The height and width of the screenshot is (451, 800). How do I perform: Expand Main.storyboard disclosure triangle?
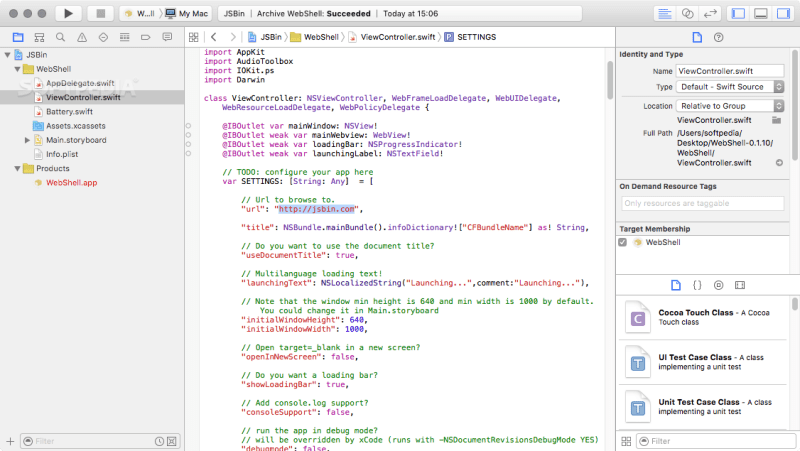(x=27, y=140)
